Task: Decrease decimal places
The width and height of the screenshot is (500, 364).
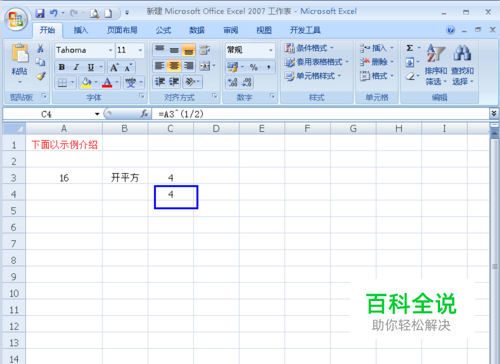Action: coord(247,82)
